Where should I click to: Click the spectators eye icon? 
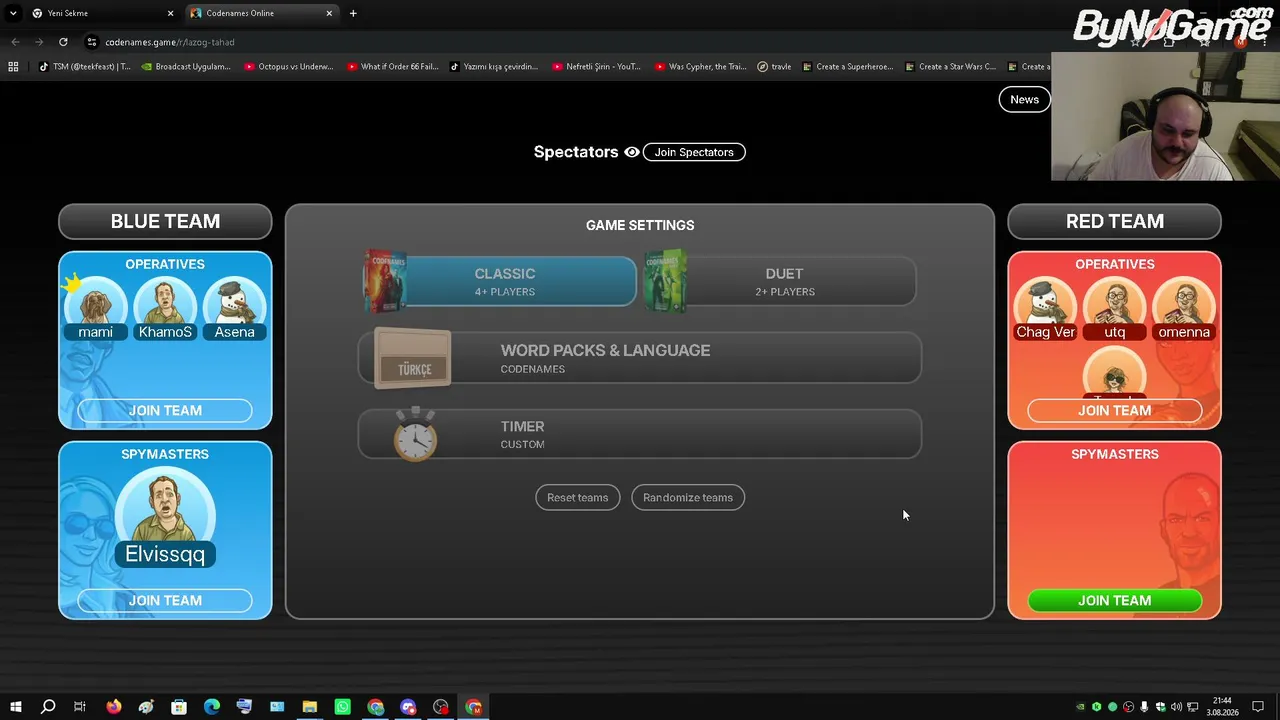coord(632,152)
